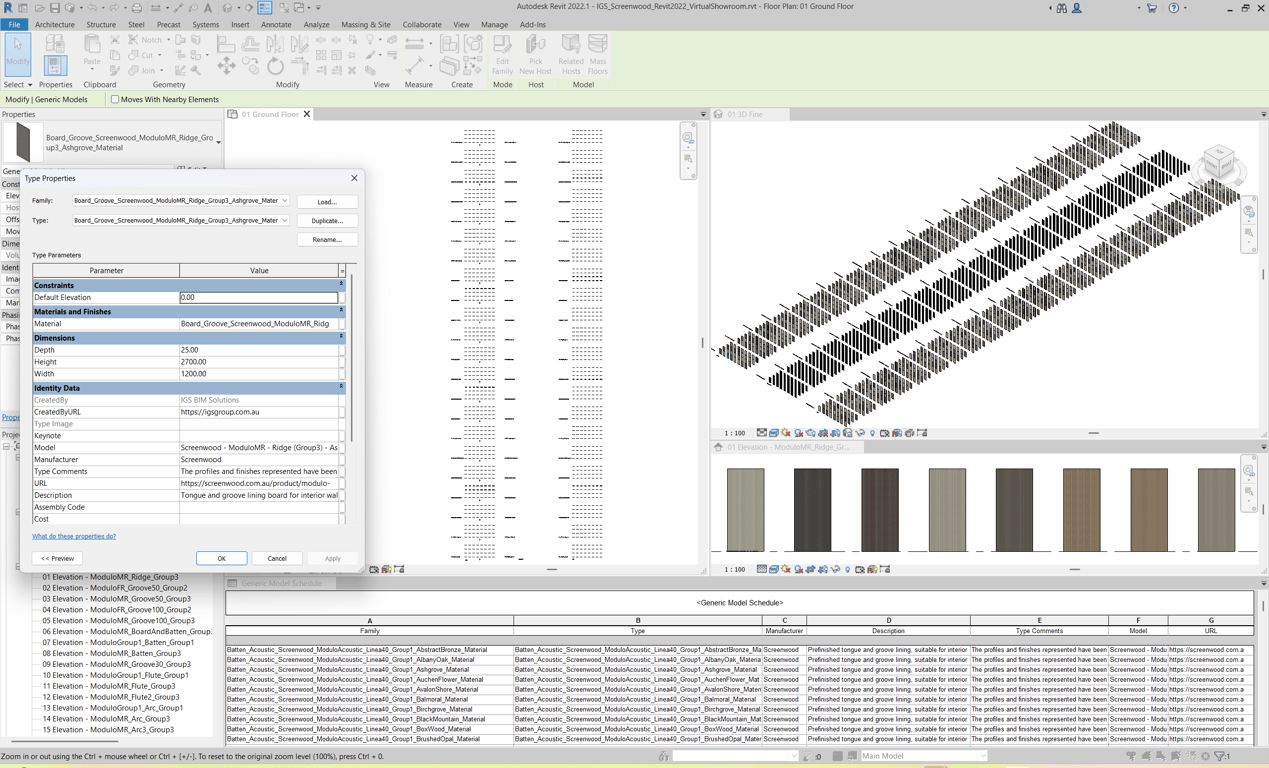Open the Annotate ribbon tab
This screenshot has width=1269, height=768.
(275, 25)
